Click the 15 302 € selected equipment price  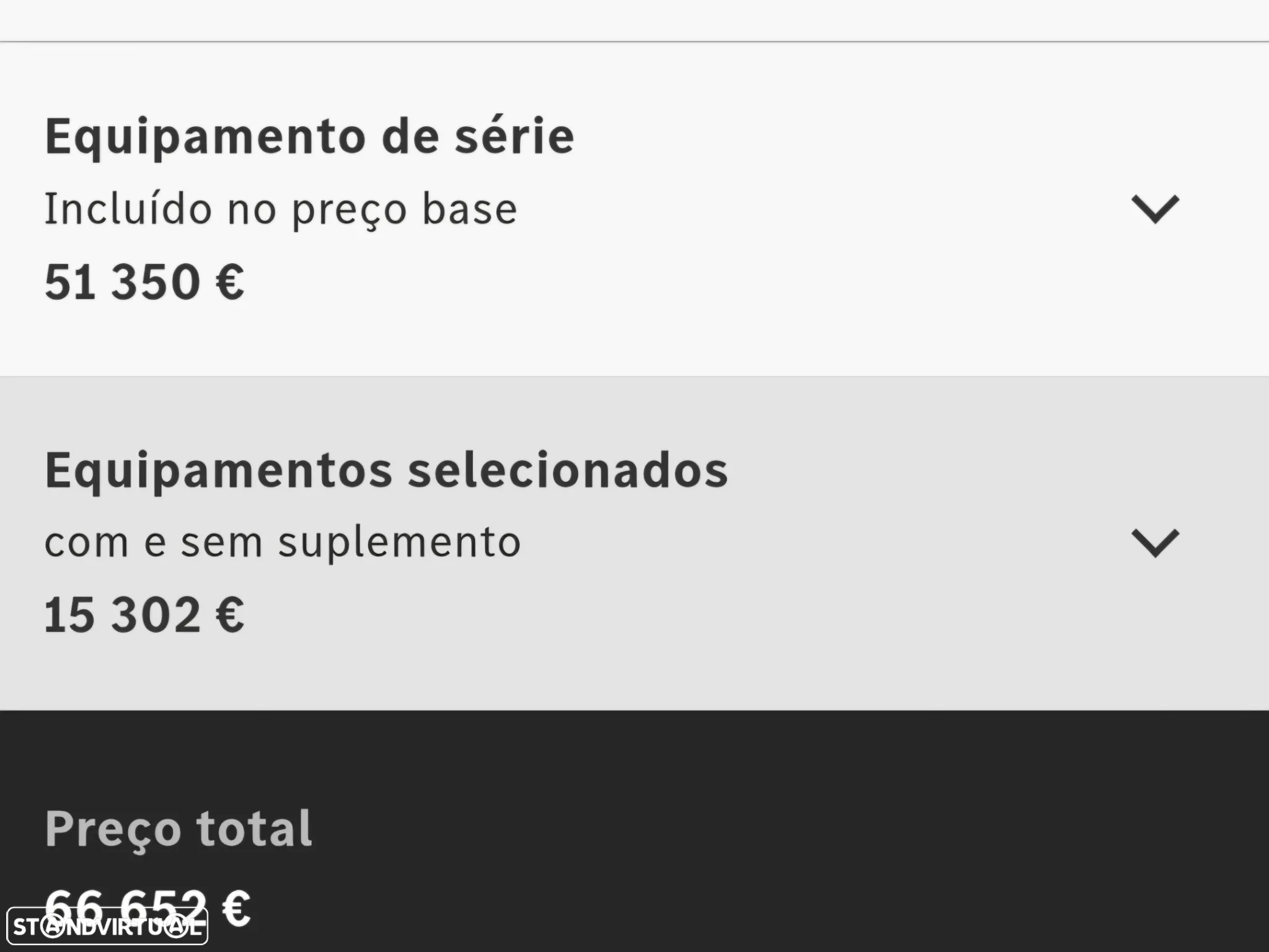point(144,615)
